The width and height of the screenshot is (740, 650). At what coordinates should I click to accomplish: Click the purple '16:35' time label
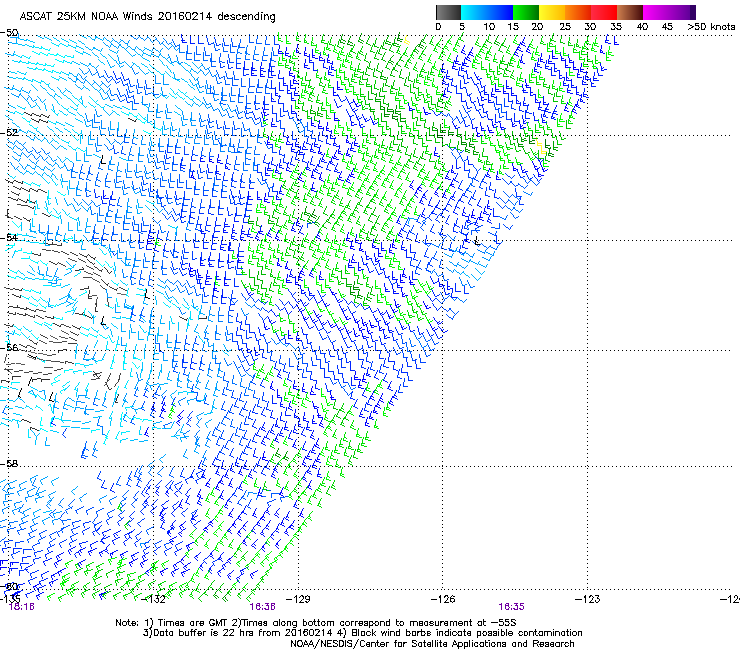click(512, 607)
